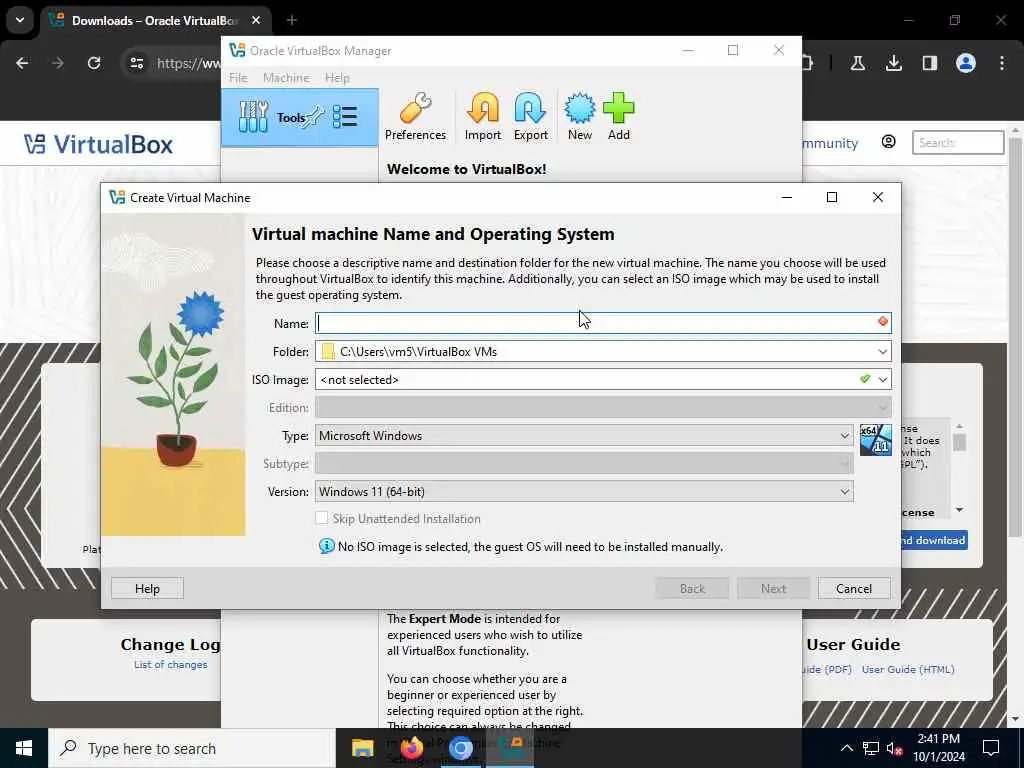The height and width of the screenshot is (768, 1024).
Task: Click the info icon beside No ISO message
Action: pyautogui.click(x=327, y=546)
